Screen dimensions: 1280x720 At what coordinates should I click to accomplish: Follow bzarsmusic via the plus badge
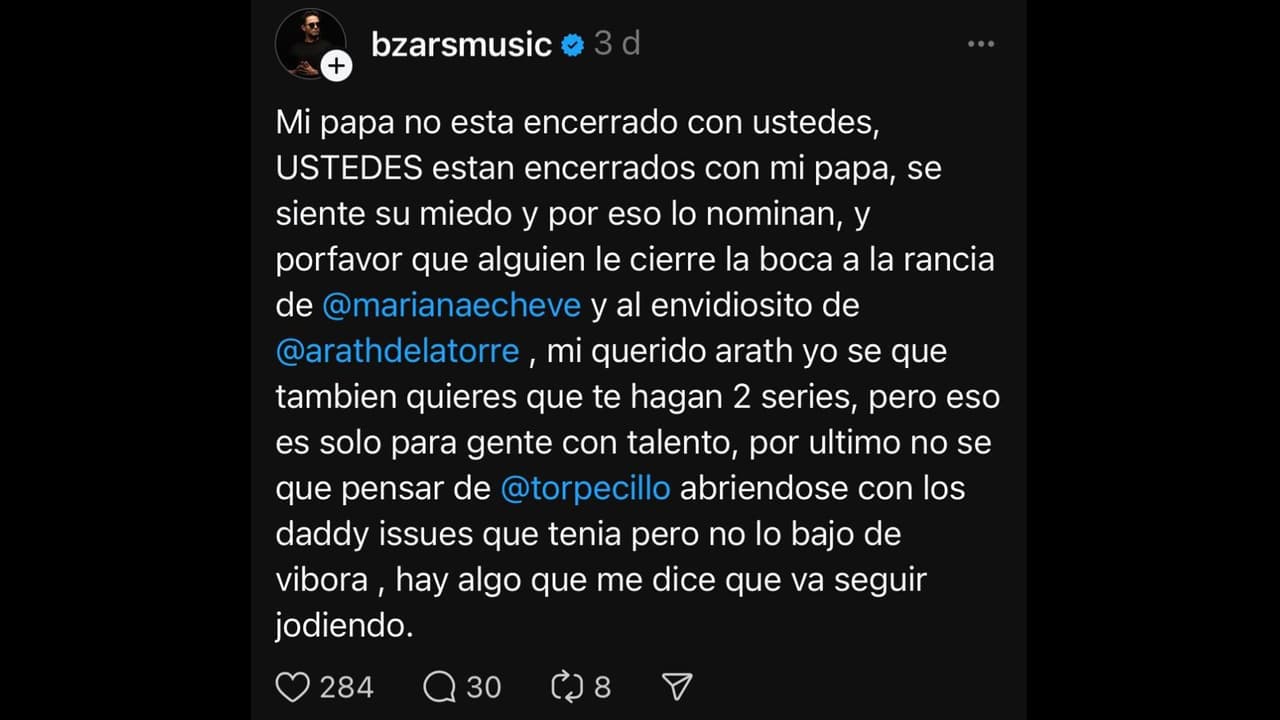click(338, 66)
